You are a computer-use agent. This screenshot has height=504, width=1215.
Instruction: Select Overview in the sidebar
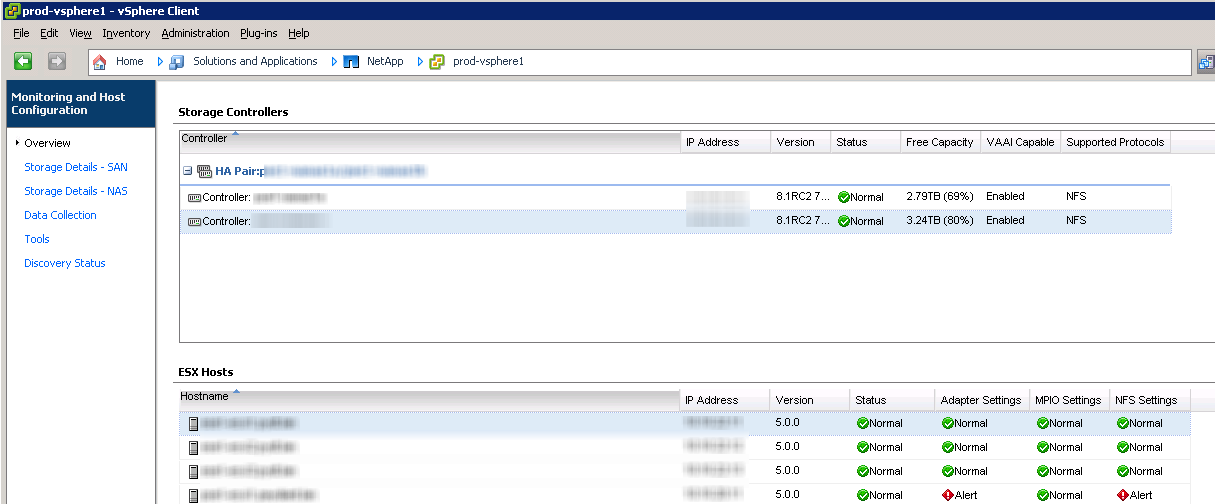pos(47,143)
